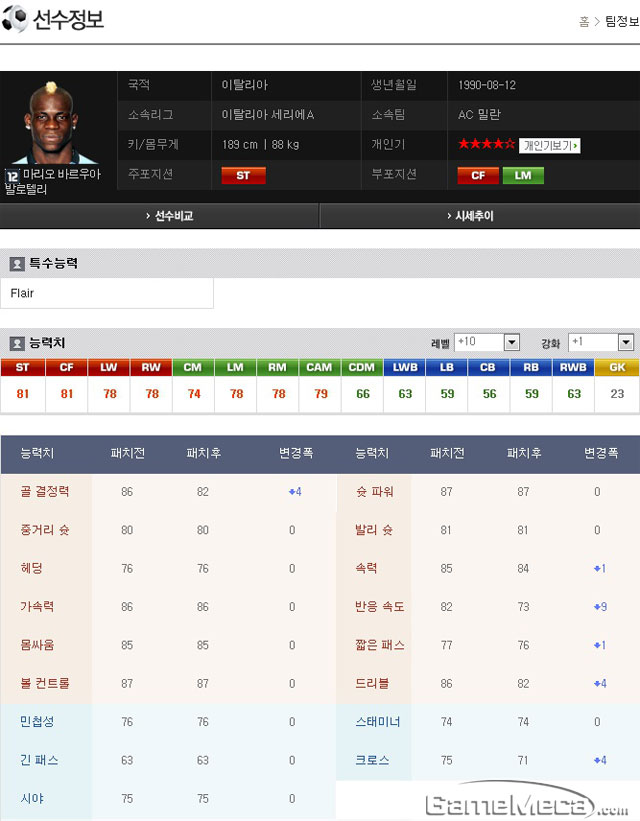Click the CAM rating value 79
The width and height of the screenshot is (640, 821).
point(321,394)
